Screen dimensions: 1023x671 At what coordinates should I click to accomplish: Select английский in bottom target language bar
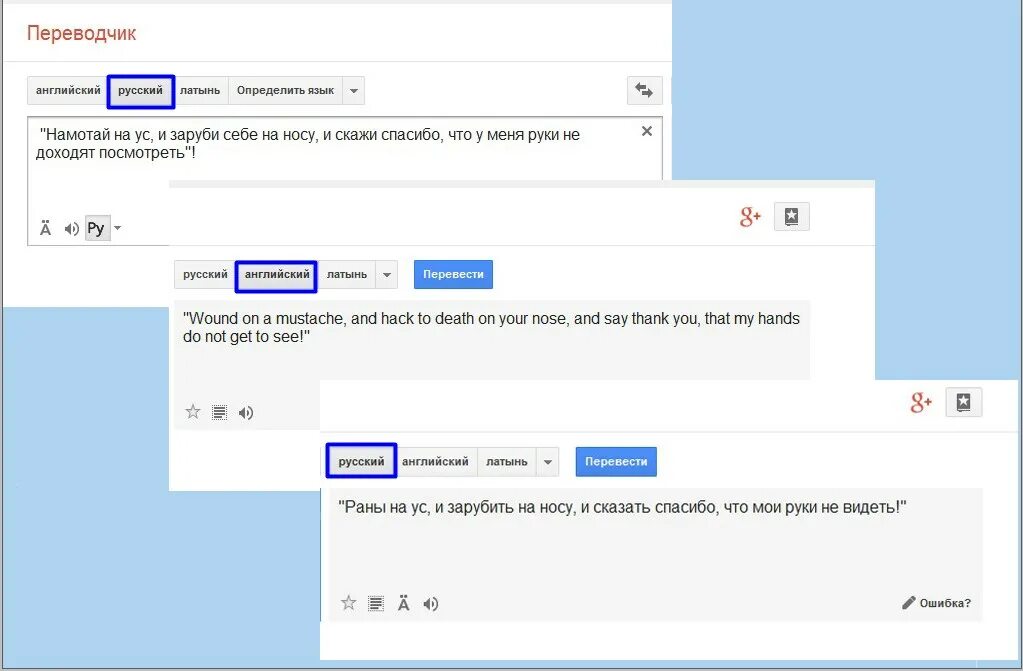pyautogui.click(x=435, y=461)
